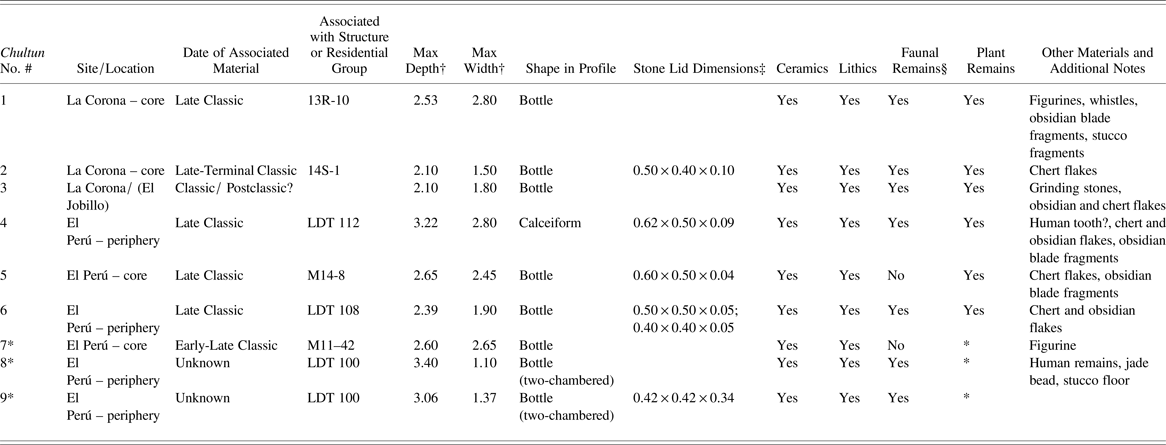Click the 'Max Depth' column header
This screenshot has height=445, width=1166.
[427, 60]
